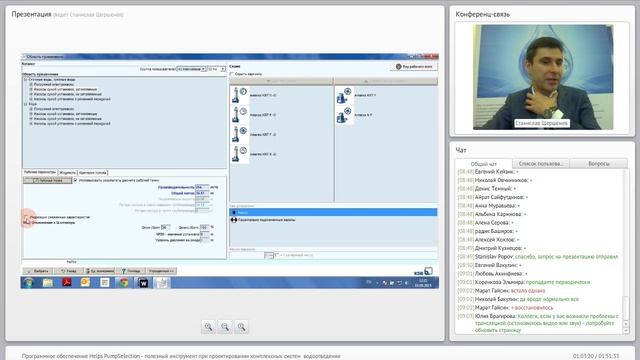
Task: Click the parallel-connected pumps icon in the list
Action: [x=234, y=220]
